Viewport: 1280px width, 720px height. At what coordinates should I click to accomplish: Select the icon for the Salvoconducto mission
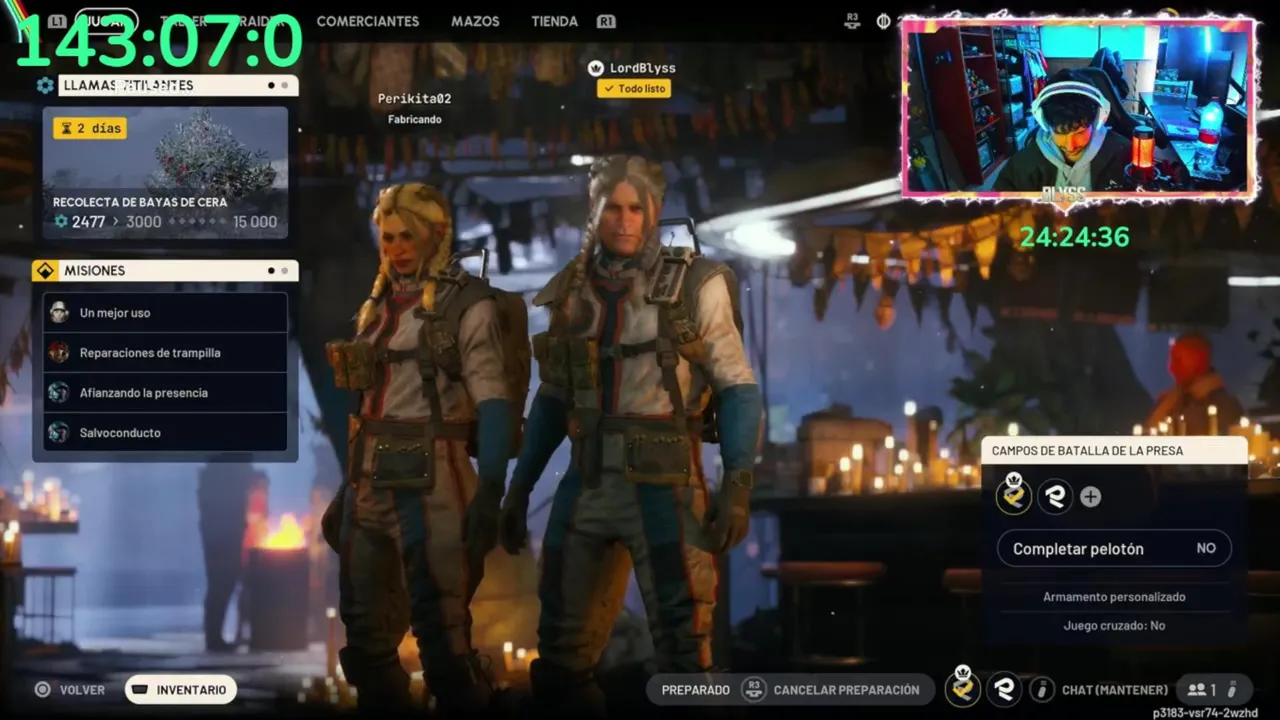point(59,432)
